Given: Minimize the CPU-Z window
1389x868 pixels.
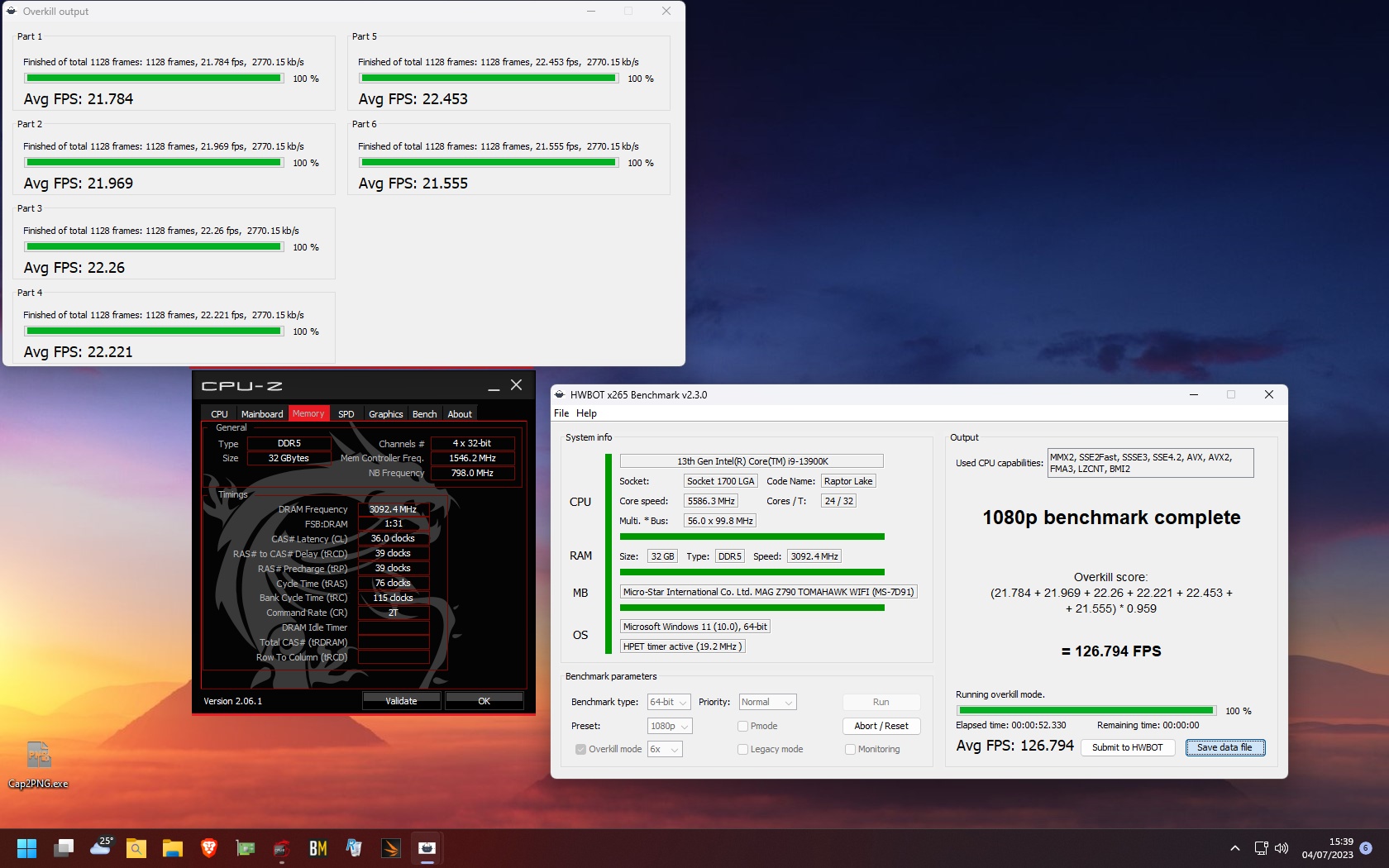Looking at the screenshot, I should (494, 386).
